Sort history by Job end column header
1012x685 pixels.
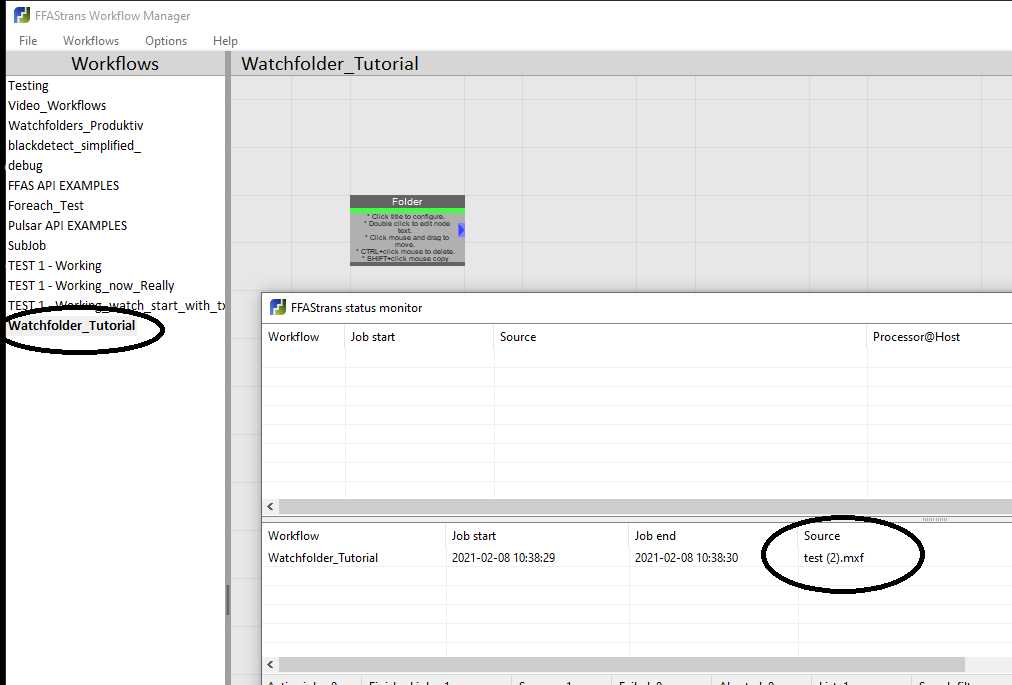[x=655, y=535]
